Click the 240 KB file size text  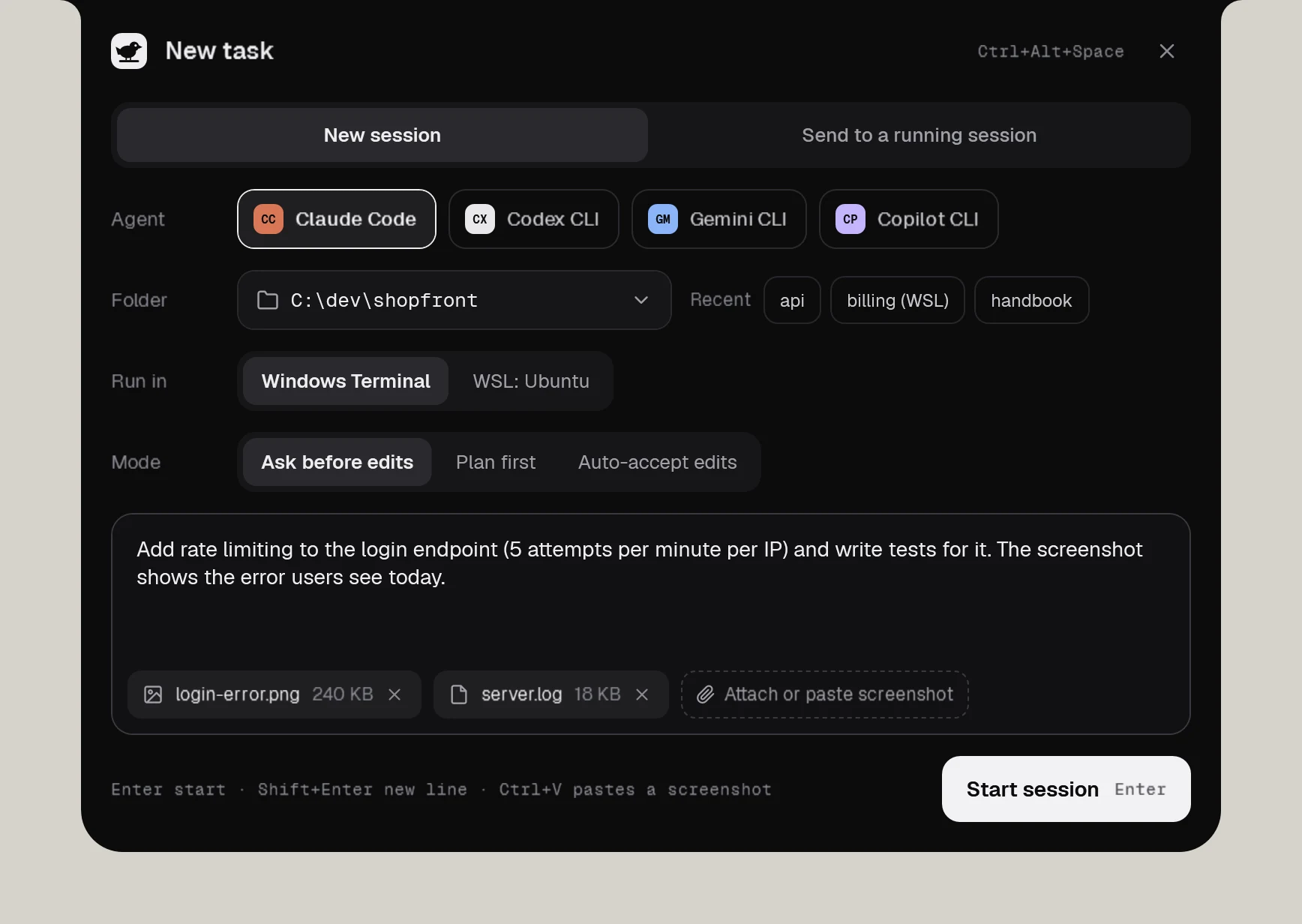[343, 694]
